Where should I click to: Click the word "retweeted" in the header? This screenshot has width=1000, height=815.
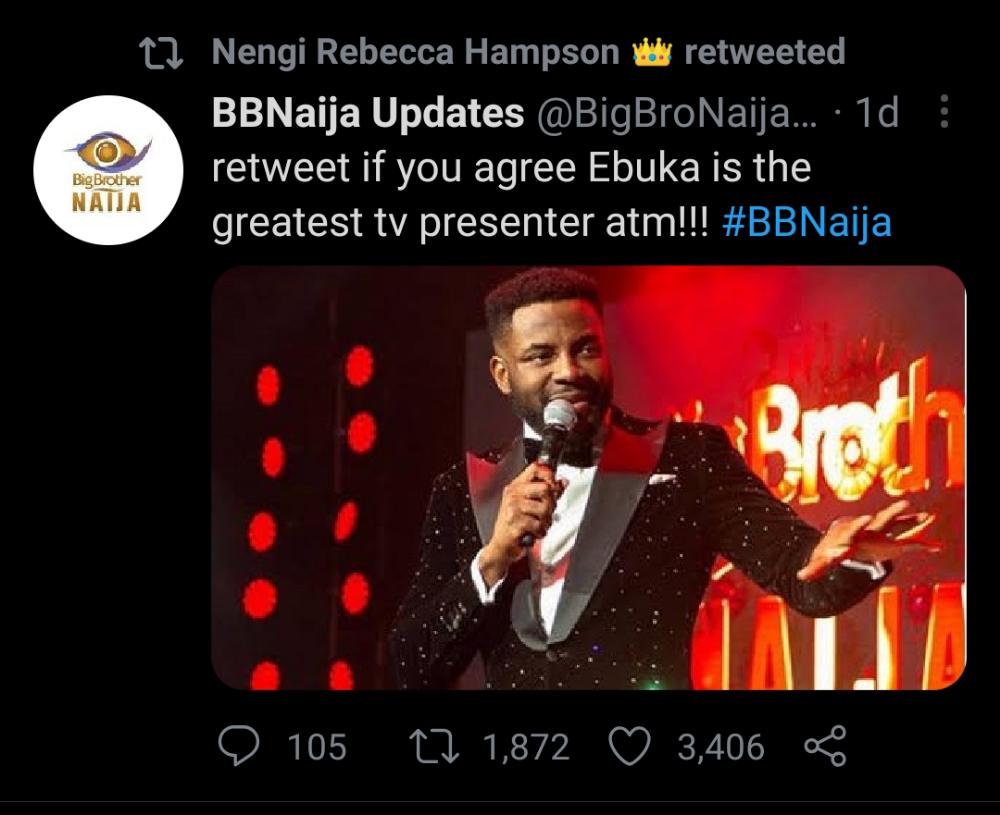[765, 53]
